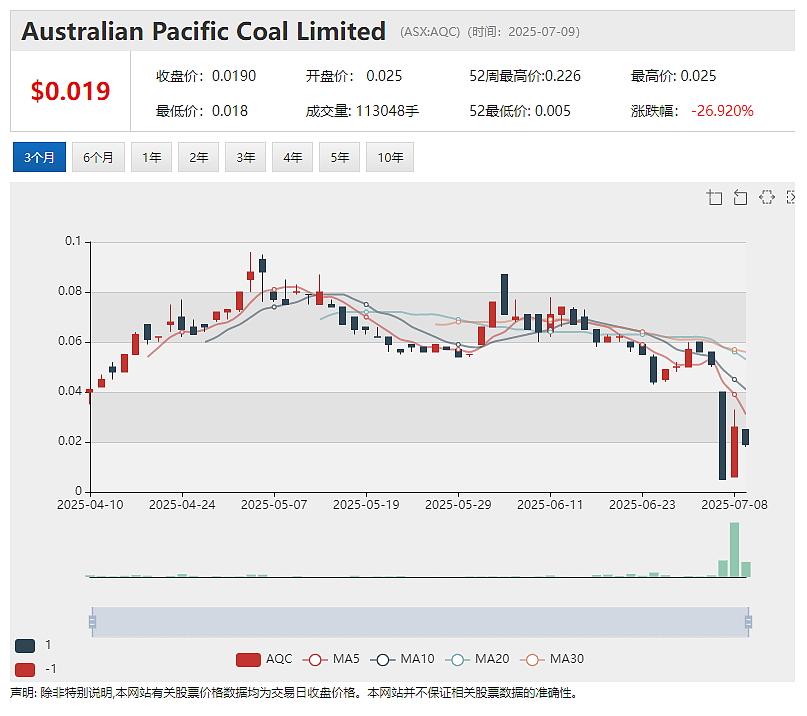Click the y-axis label 0.08
This screenshot has width=807, height=716.
point(70,291)
